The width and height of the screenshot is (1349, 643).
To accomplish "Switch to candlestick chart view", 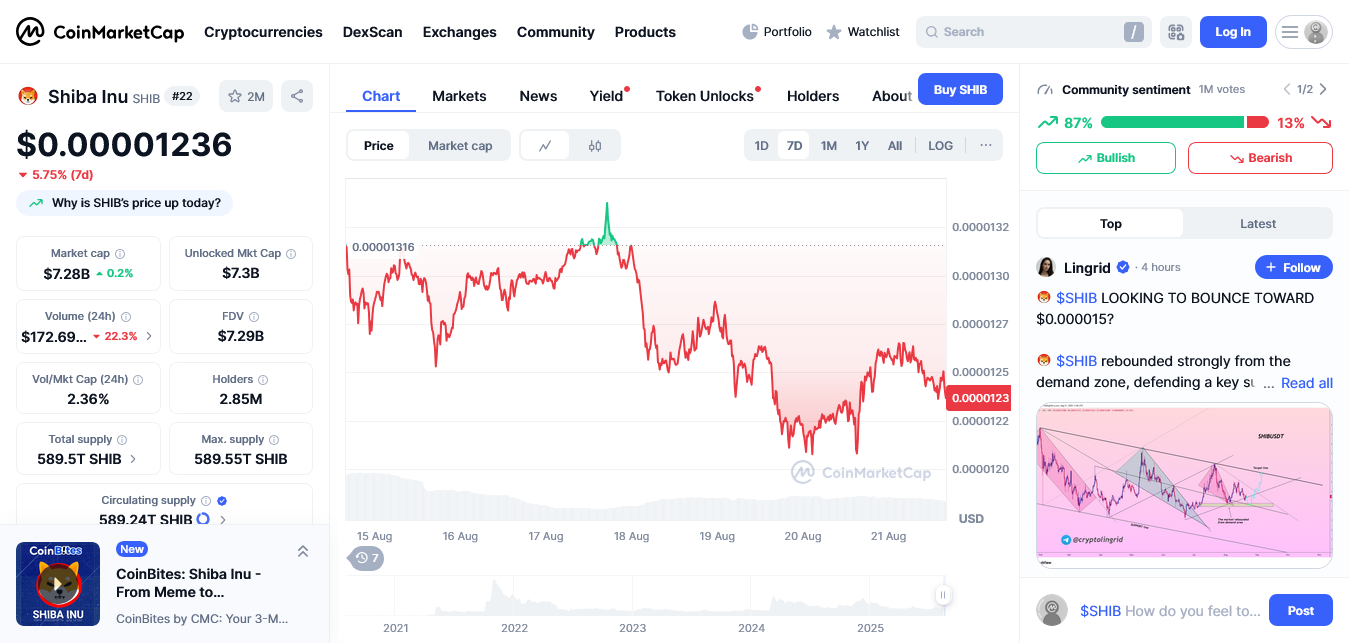I will 595,146.
